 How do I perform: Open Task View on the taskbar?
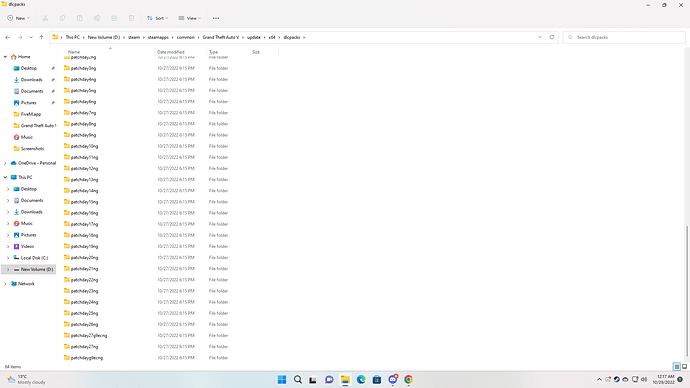click(313, 380)
